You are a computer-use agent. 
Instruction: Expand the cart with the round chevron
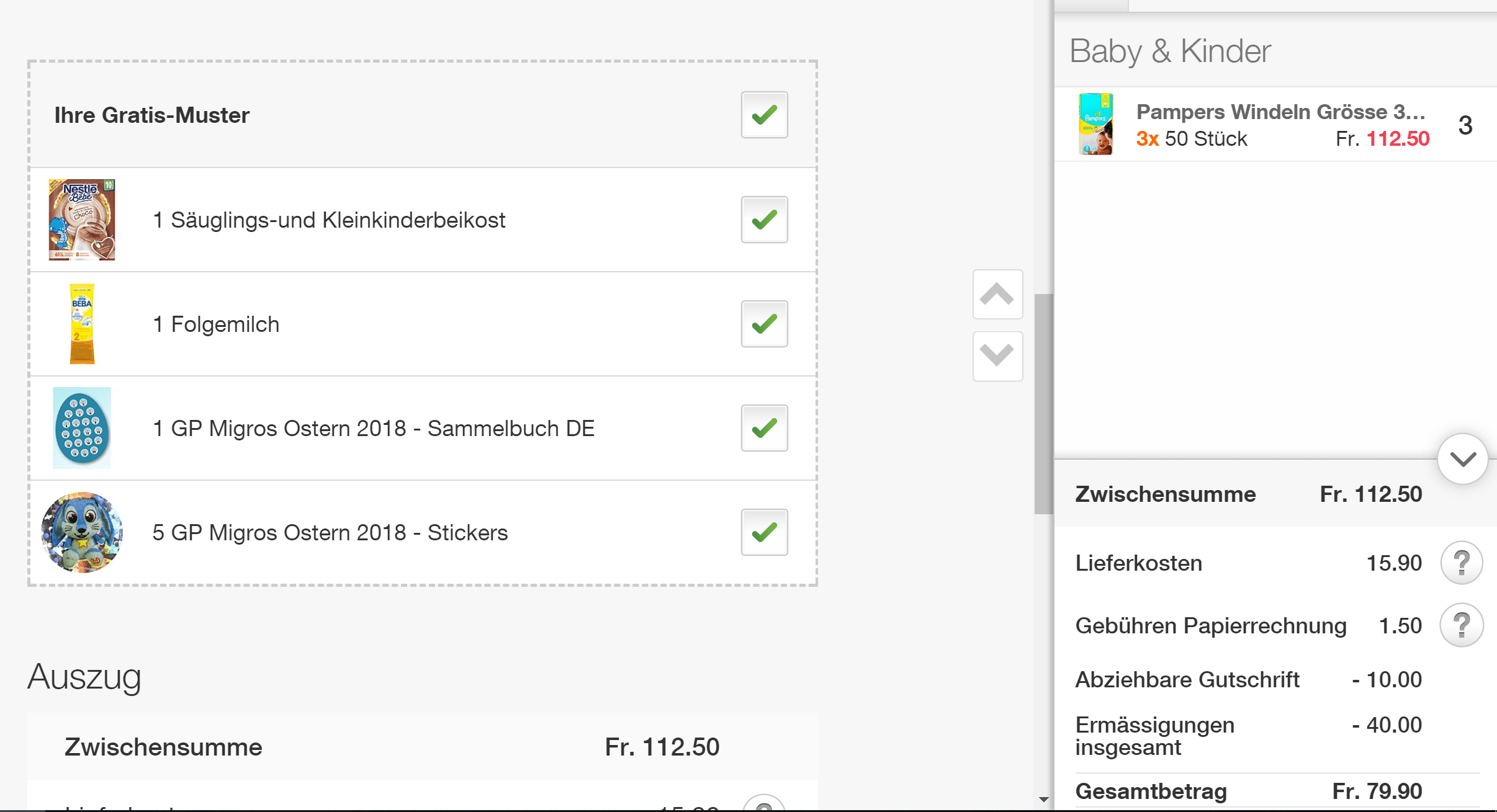pyautogui.click(x=1462, y=459)
